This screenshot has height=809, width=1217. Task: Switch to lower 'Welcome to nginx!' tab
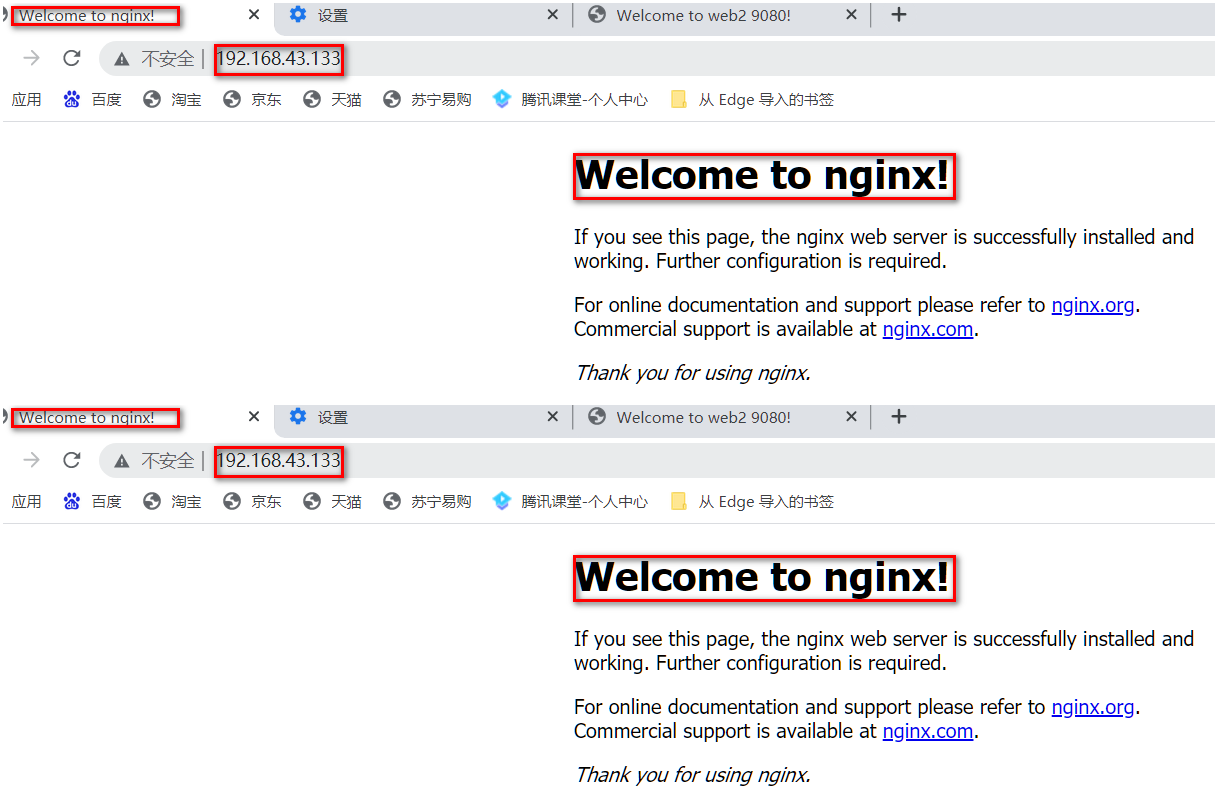tap(87, 418)
